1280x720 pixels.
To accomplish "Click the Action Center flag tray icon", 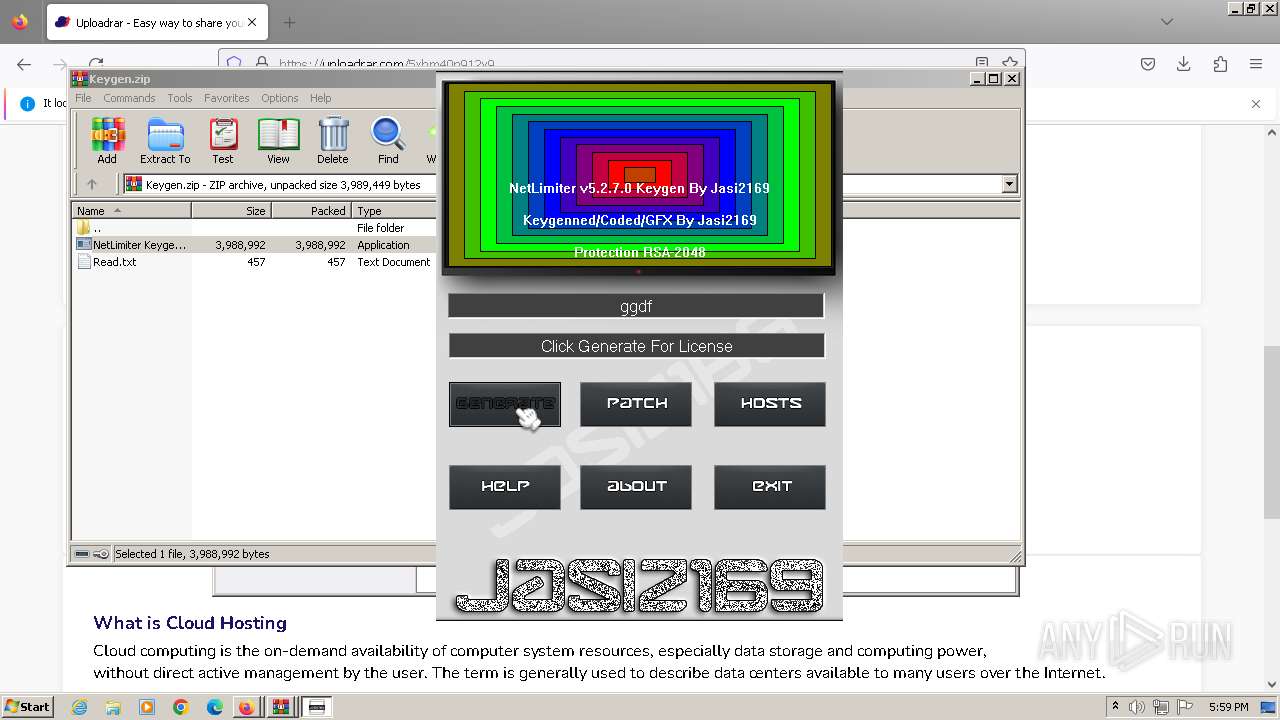I will pos(1186,707).
